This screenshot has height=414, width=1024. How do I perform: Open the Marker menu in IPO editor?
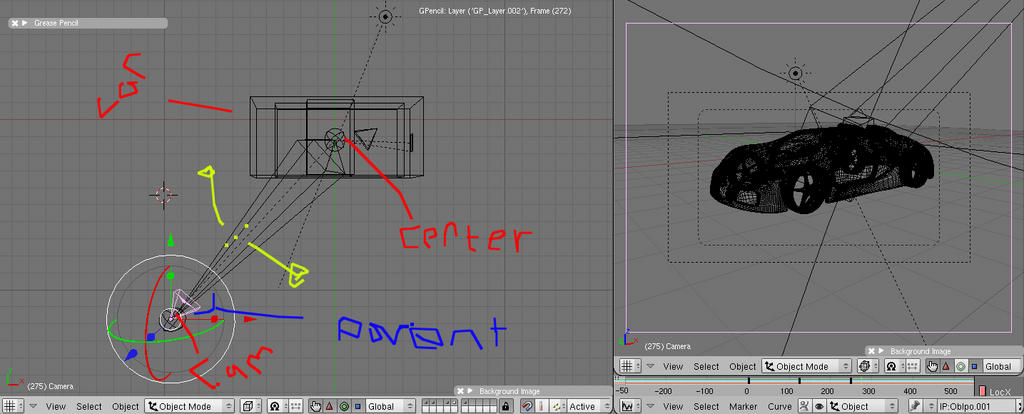(x=743, y=407)
